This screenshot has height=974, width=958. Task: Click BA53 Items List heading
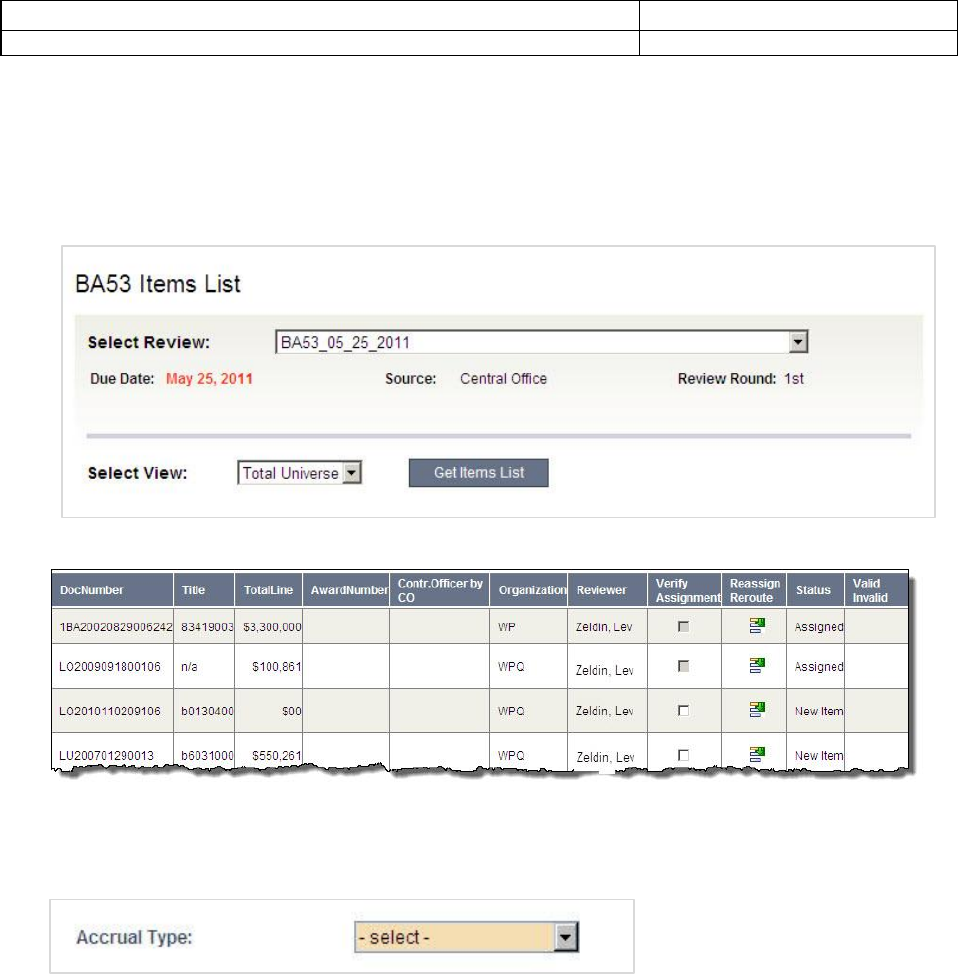tap(158, 283)
